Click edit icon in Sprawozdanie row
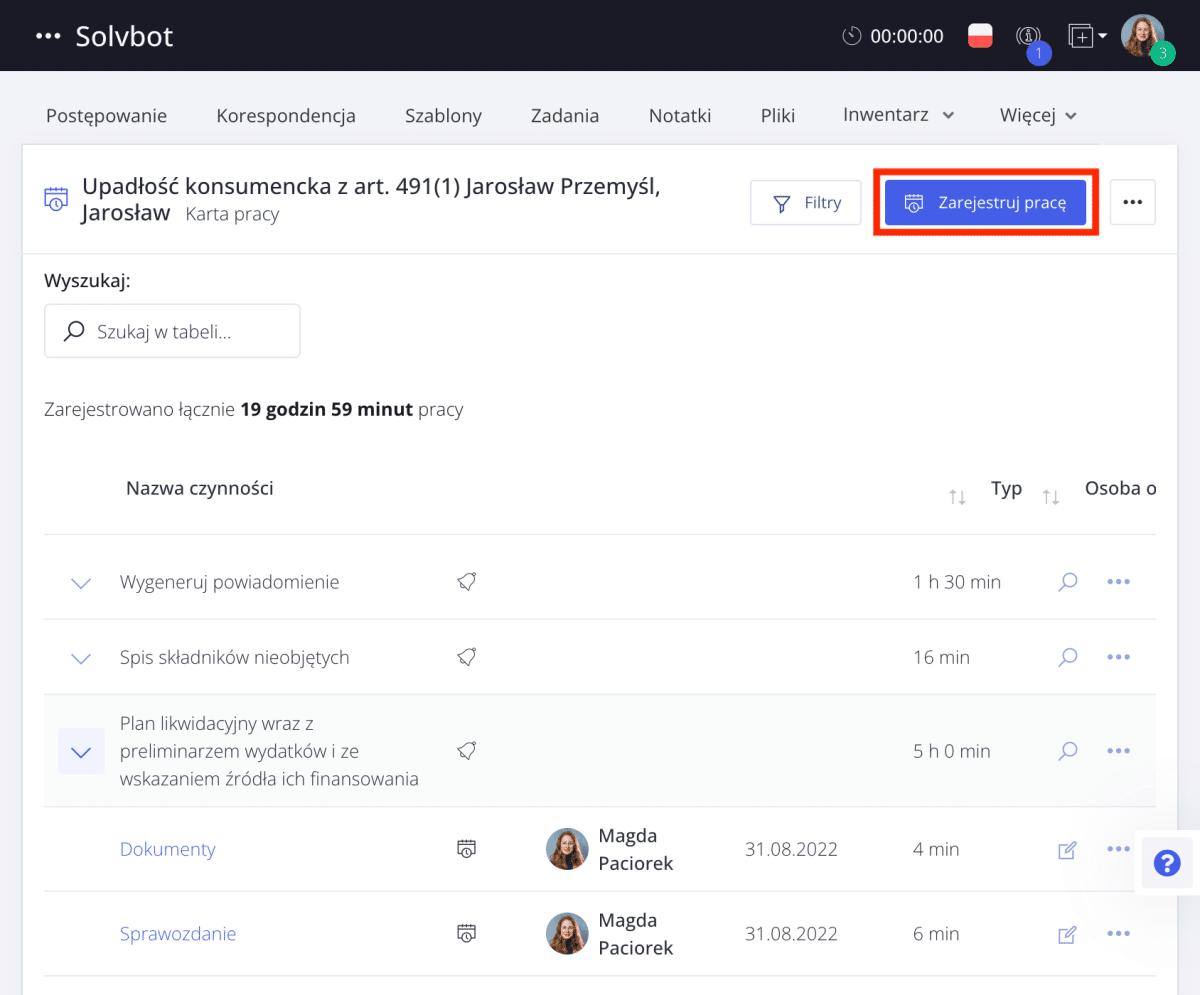 click(x=1067, y=935)
